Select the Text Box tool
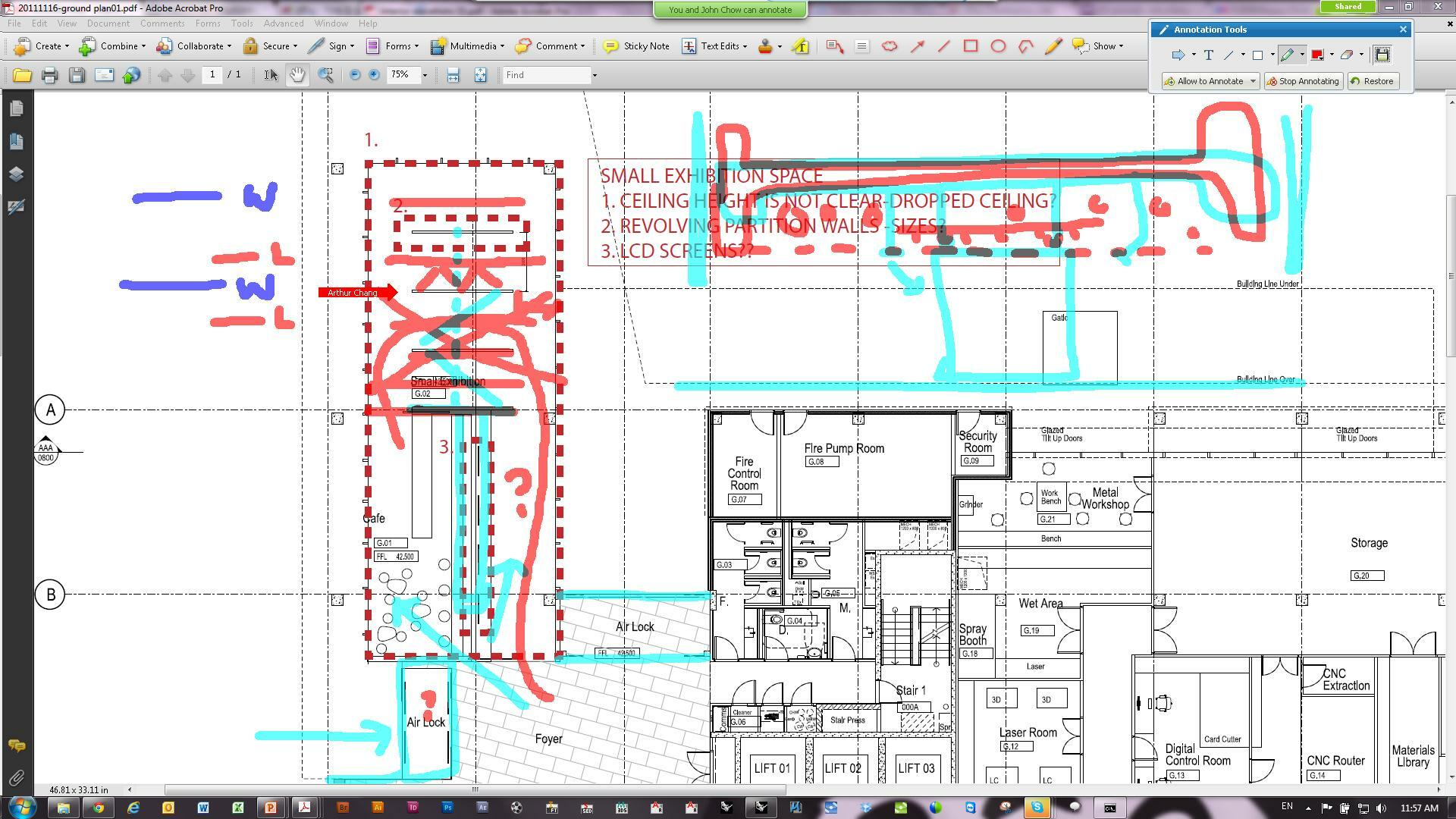The width and height of the screenshot is (1456, 819). pos(861,46)
